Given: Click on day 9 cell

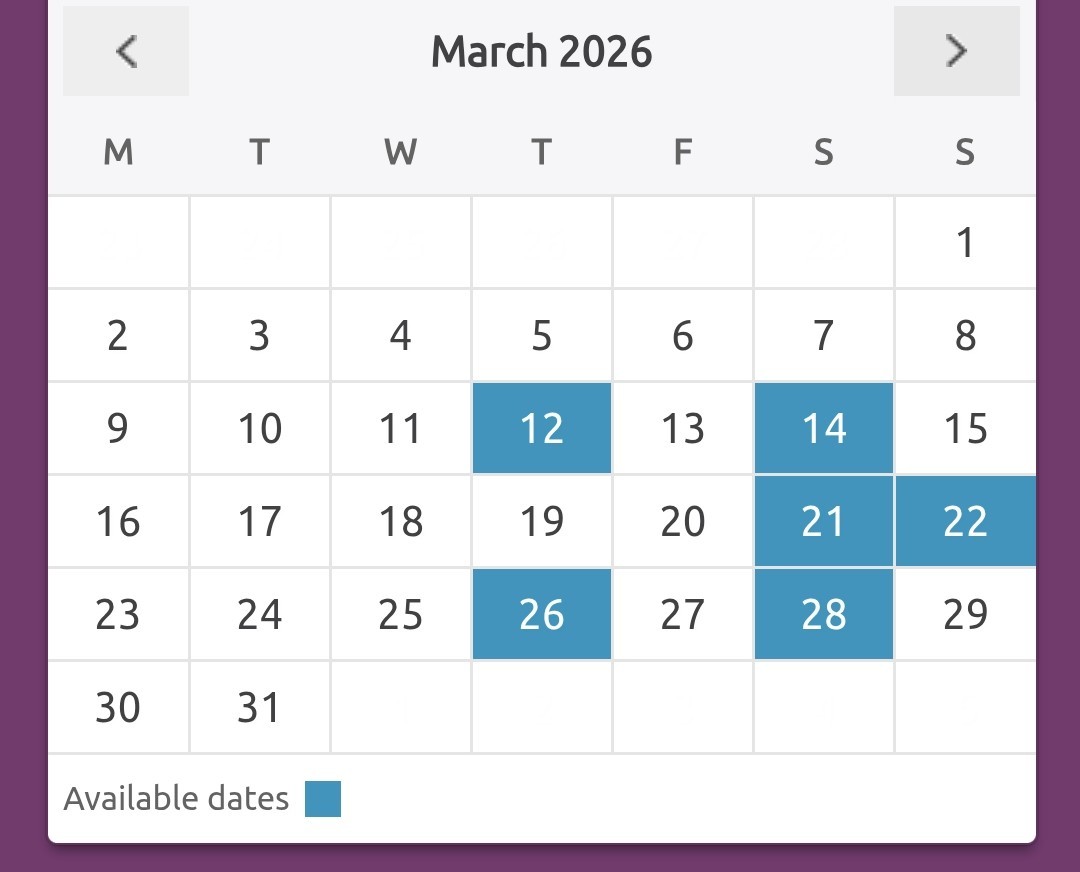Looking at the screenshot, I should point(118,428).
